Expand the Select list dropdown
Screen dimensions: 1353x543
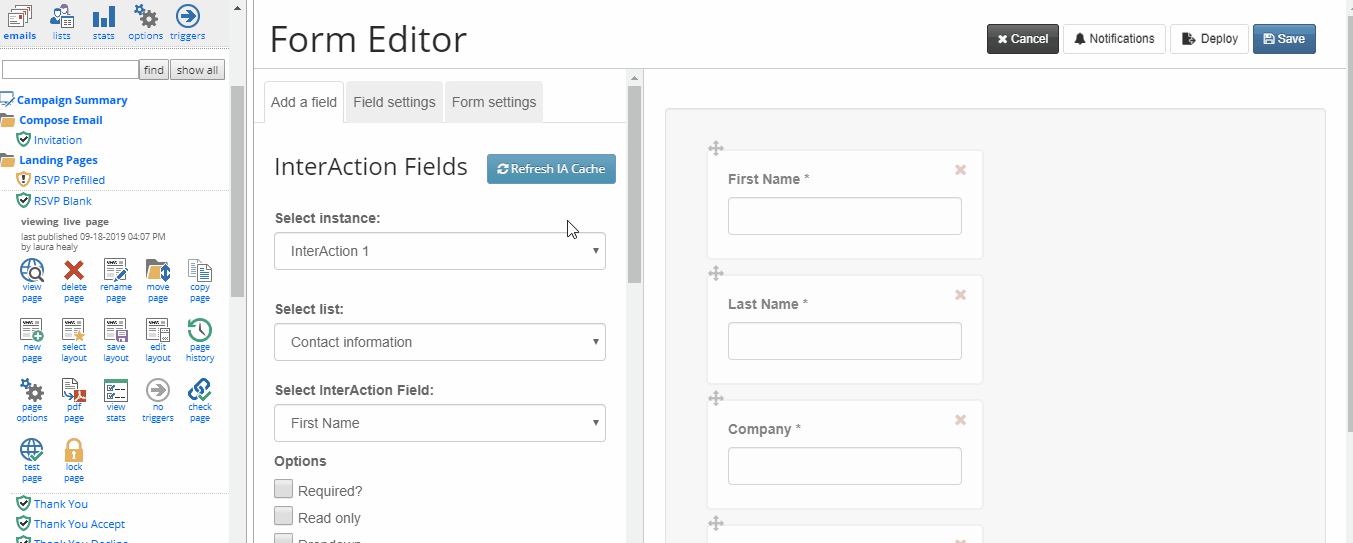(440, 342)
